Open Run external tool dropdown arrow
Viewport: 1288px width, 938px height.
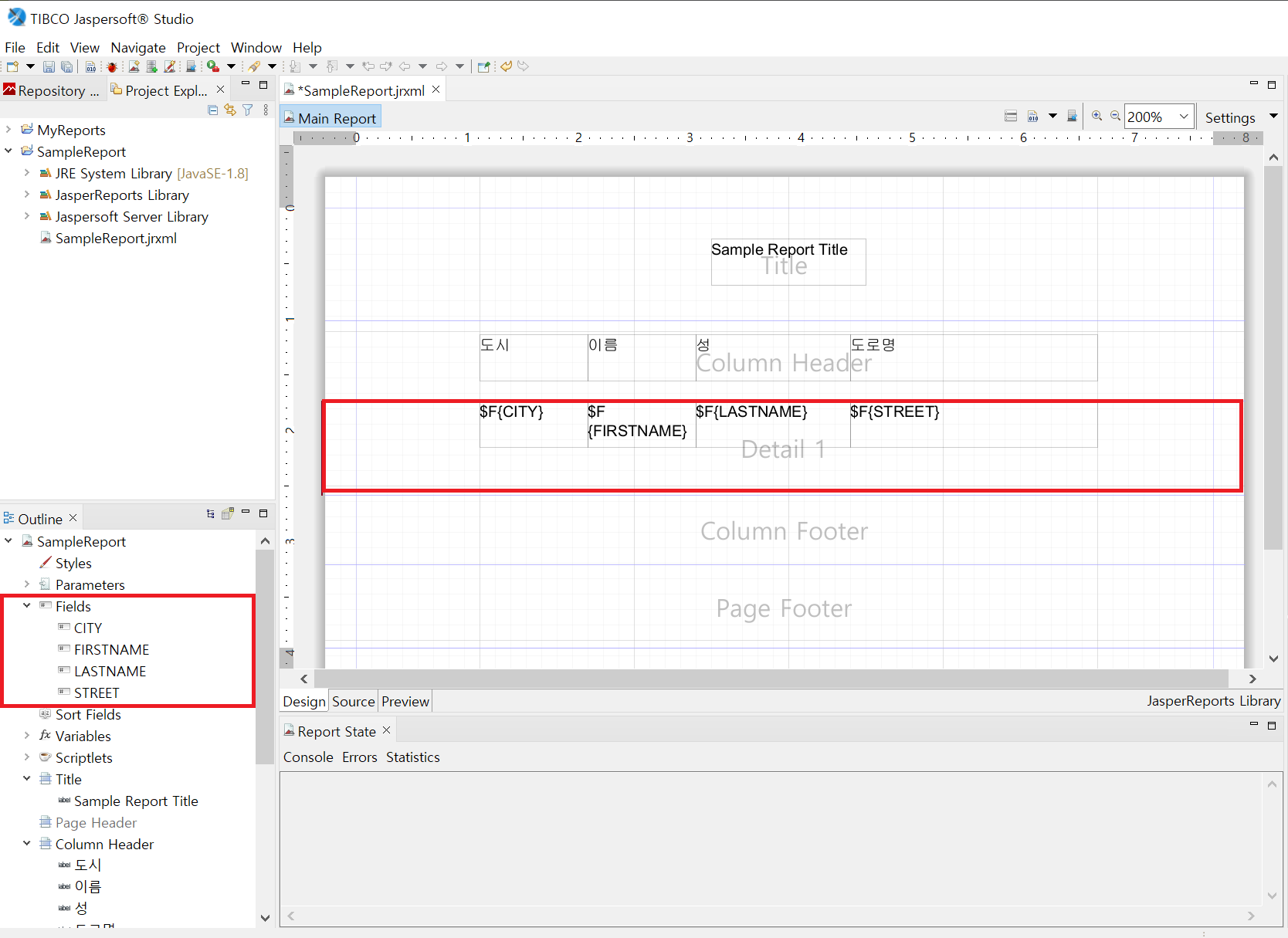[231, 66]
